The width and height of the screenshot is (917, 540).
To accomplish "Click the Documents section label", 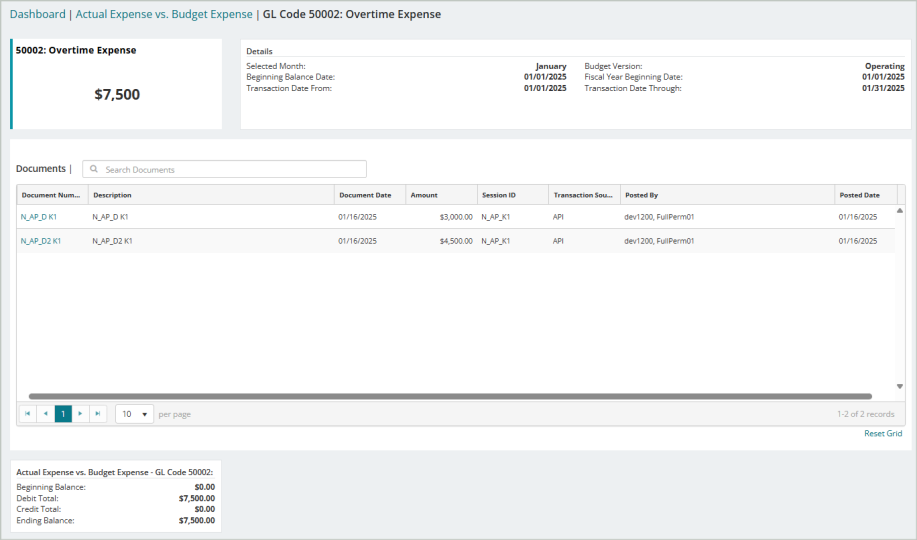I will click(x=41, y=168).
